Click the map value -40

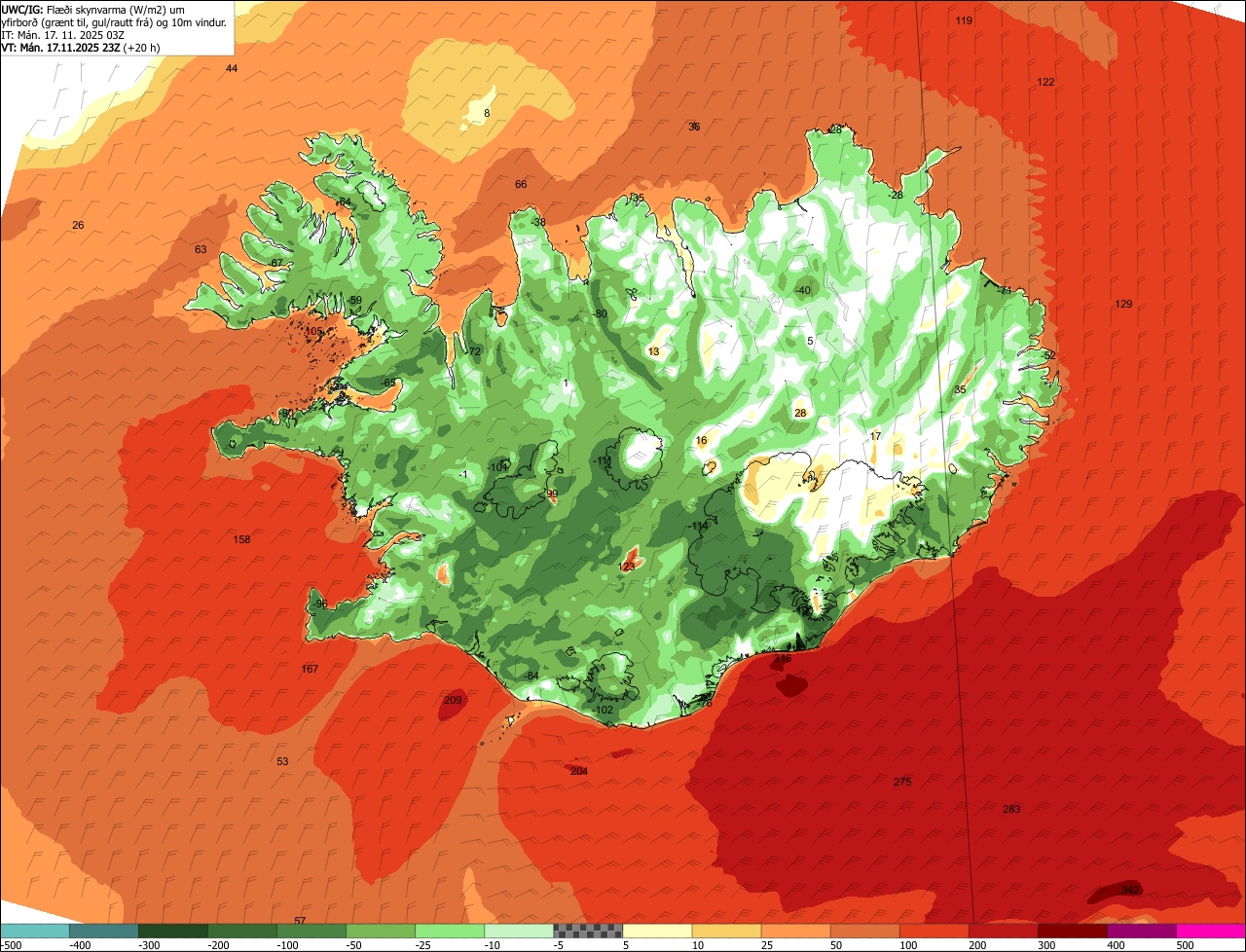point(802,290)
